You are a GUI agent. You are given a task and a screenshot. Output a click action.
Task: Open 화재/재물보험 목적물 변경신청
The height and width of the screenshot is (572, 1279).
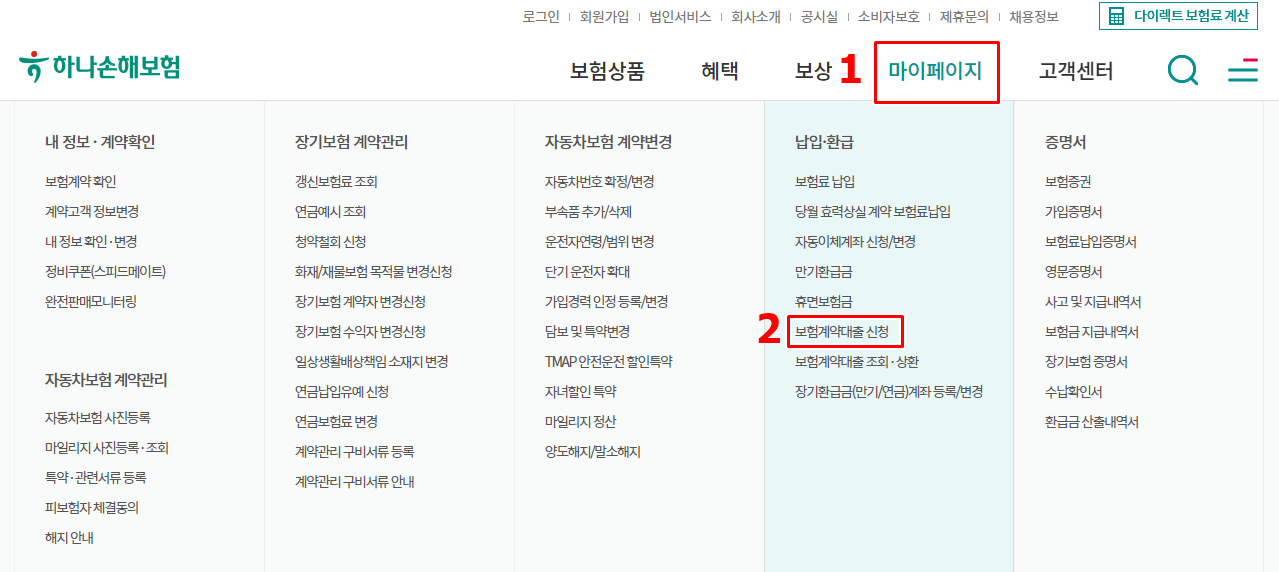[374, 272]
